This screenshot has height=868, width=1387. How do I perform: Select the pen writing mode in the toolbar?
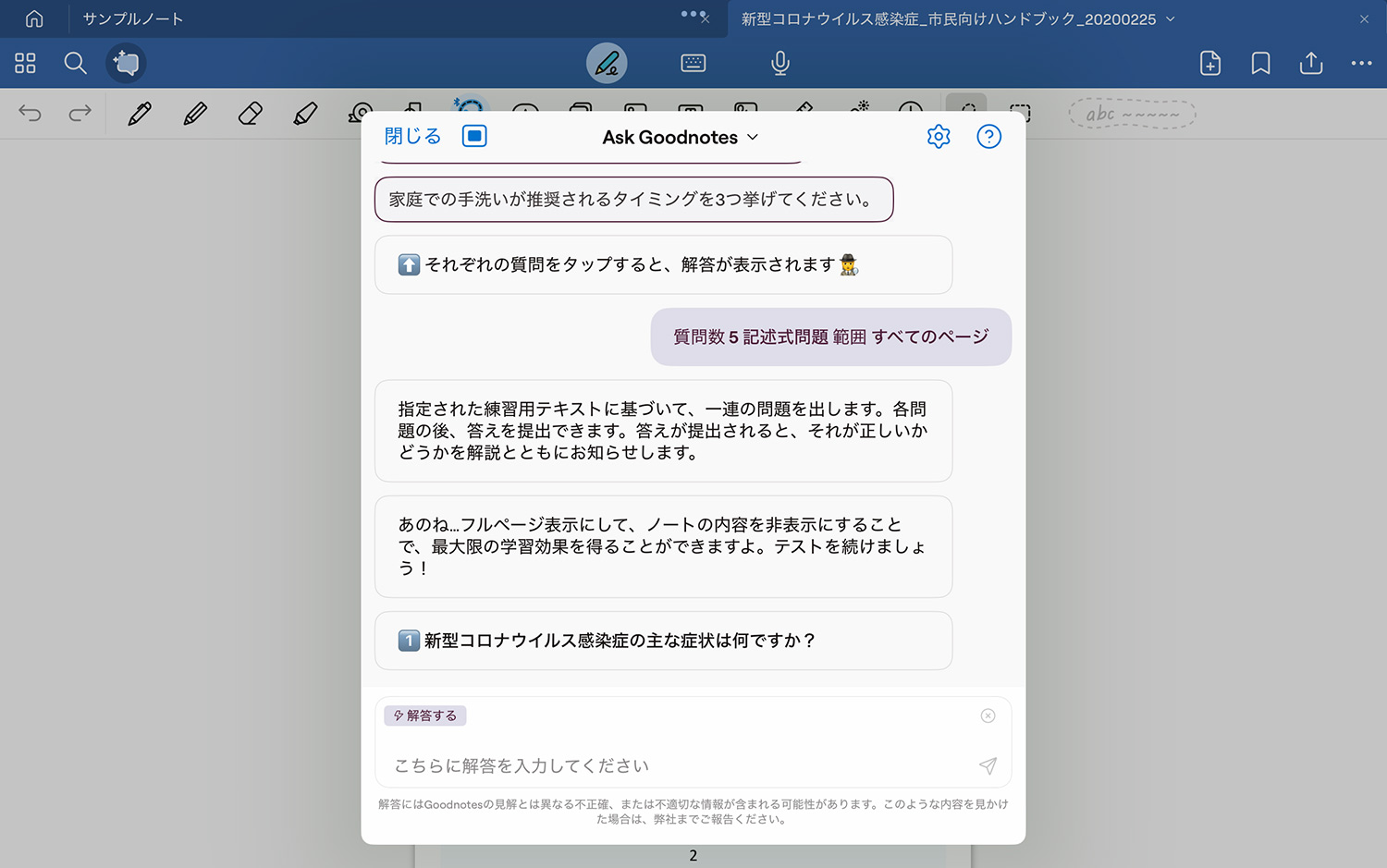pyautogui.click(x=607, y=63)
